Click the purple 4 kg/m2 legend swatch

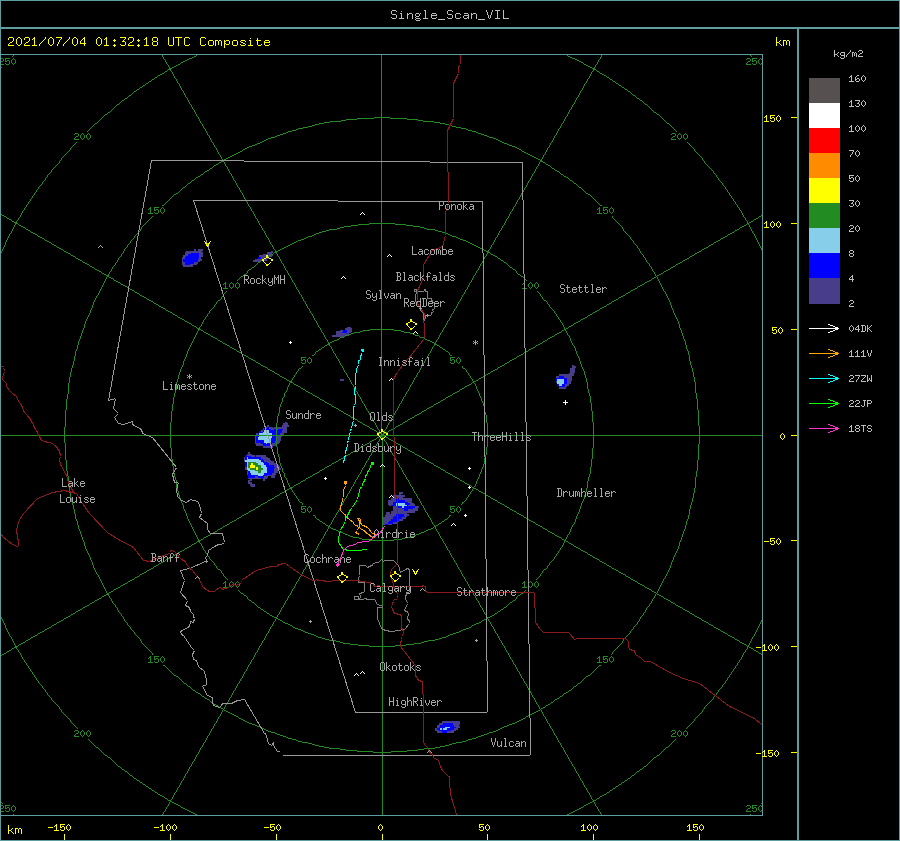tap(824, 291)
